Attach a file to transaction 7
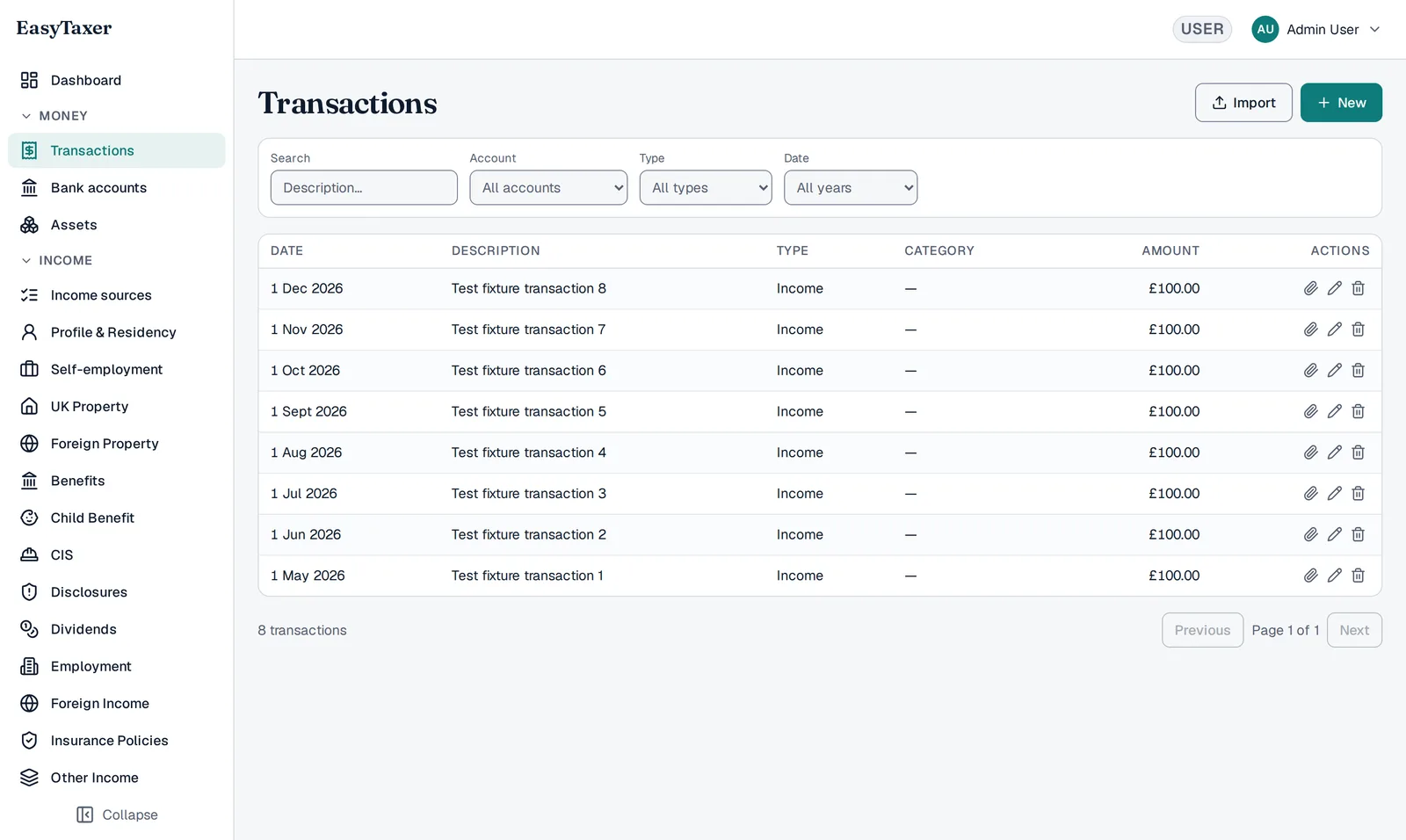Screen dimensions: 1406x840 pos(1310,329)
